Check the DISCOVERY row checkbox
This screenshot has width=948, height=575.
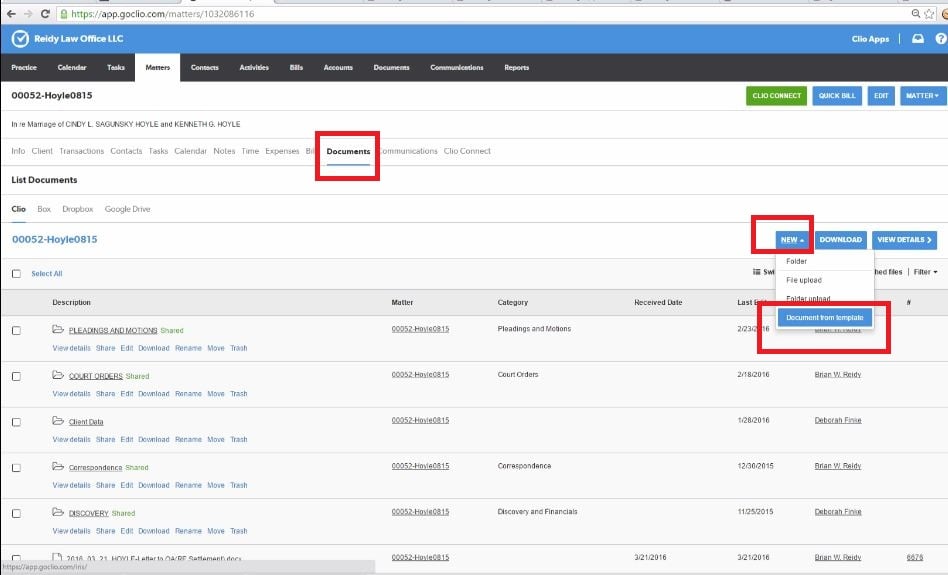16,514
